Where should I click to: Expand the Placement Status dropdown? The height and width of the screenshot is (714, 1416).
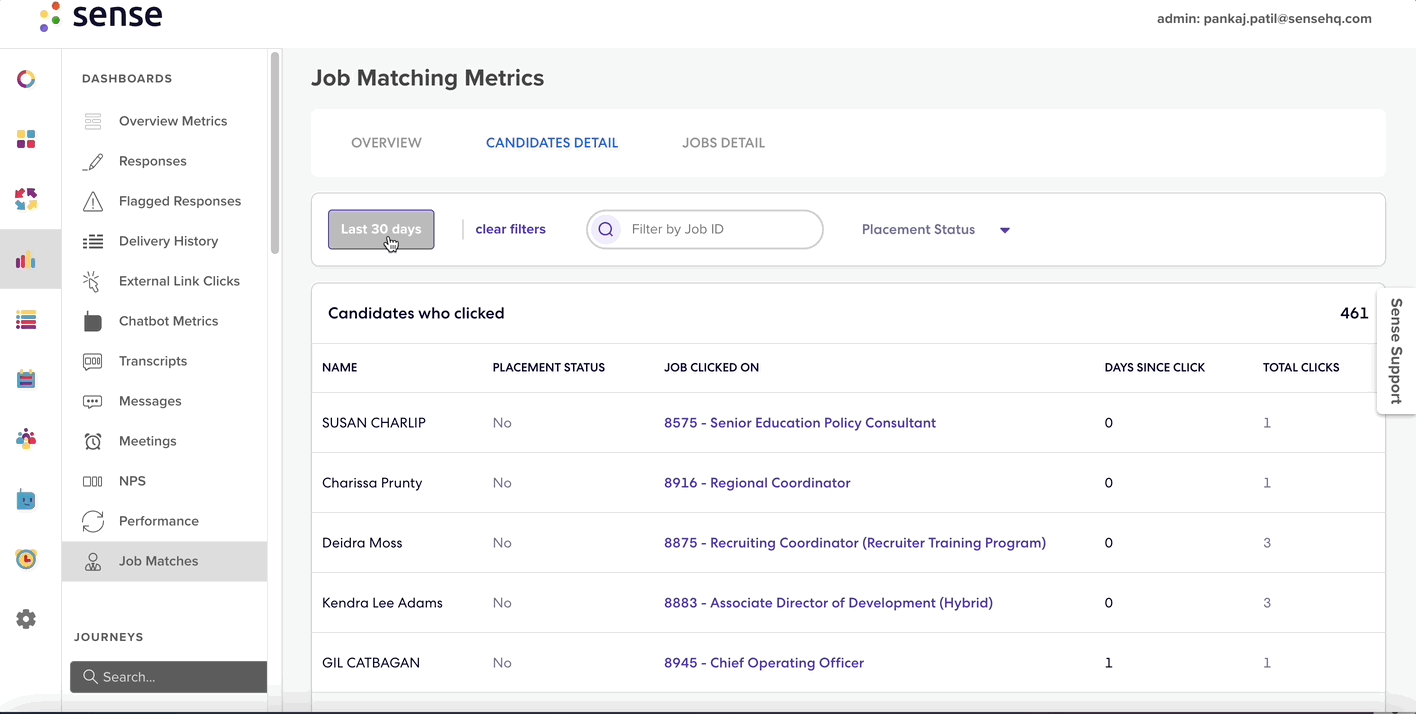pos(936,229)
